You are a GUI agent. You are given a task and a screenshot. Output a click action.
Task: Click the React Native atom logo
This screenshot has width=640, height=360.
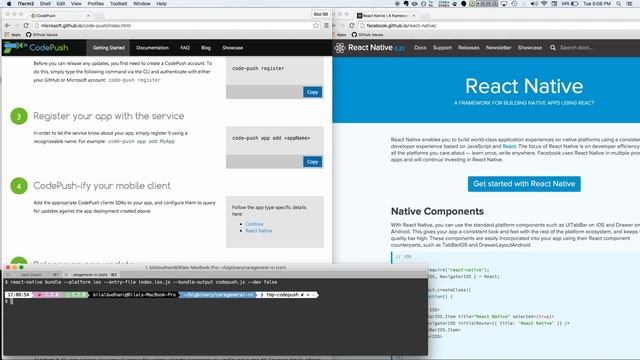point(340,48)
